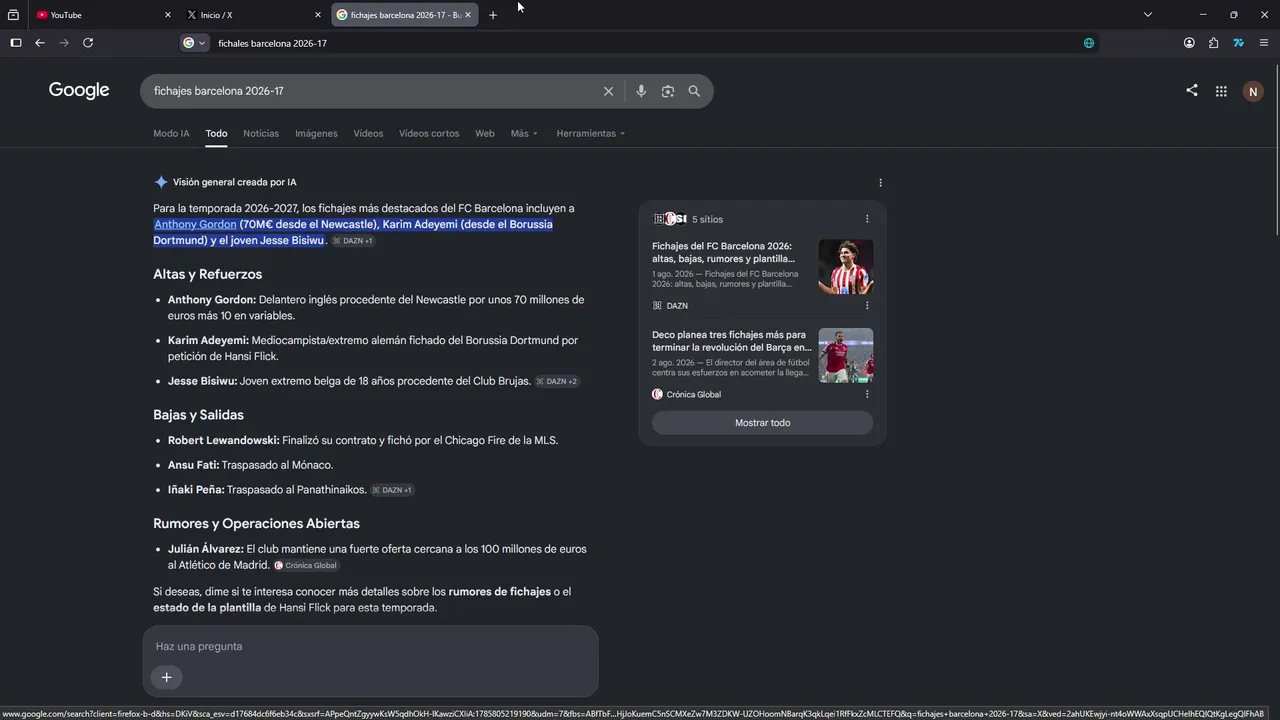The image size is (1280, 720).
Task: Open the article Deco planea tres fichajes
Action: [x=732, y=341]
